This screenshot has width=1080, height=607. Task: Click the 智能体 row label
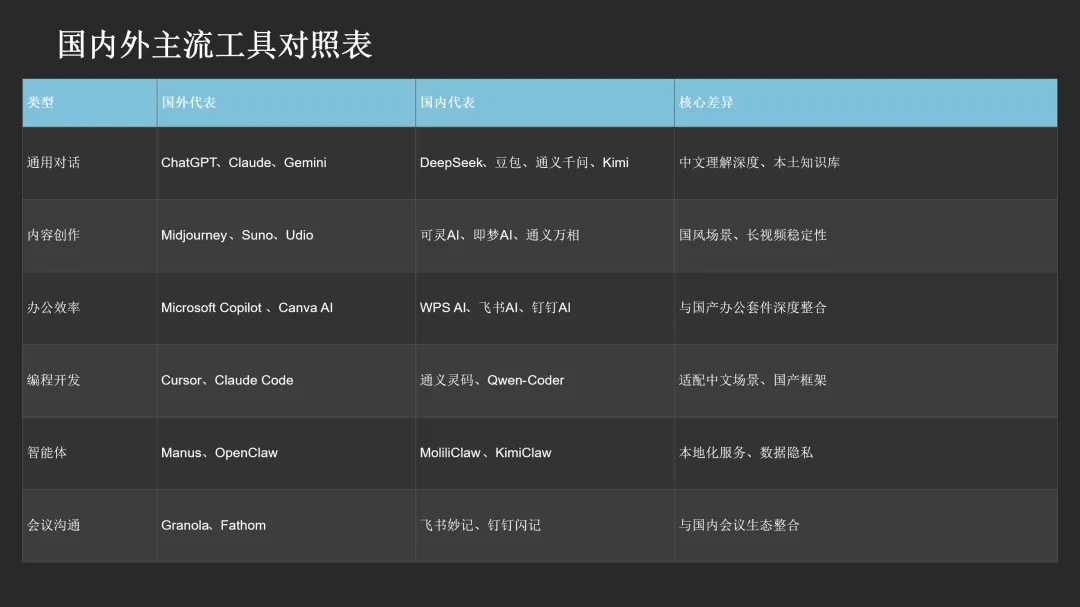click(x=90, y=453)
